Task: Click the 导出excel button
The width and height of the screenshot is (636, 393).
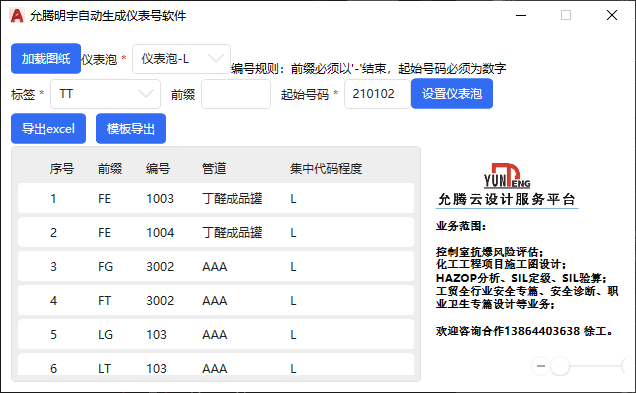Action: pyautogui.click(x=48, y=129)
